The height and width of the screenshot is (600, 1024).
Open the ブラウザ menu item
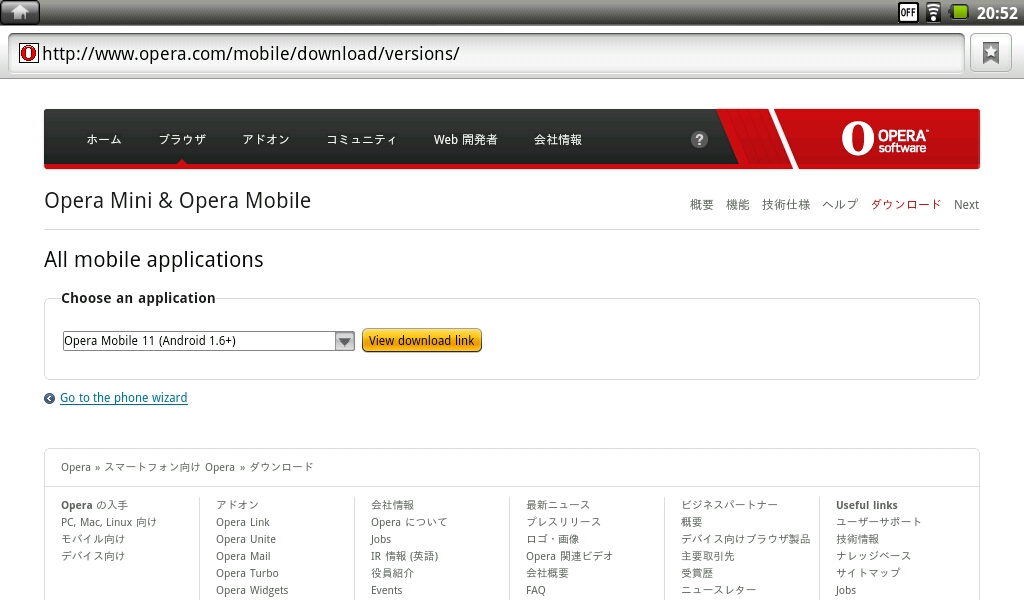(x=182, y=139)
